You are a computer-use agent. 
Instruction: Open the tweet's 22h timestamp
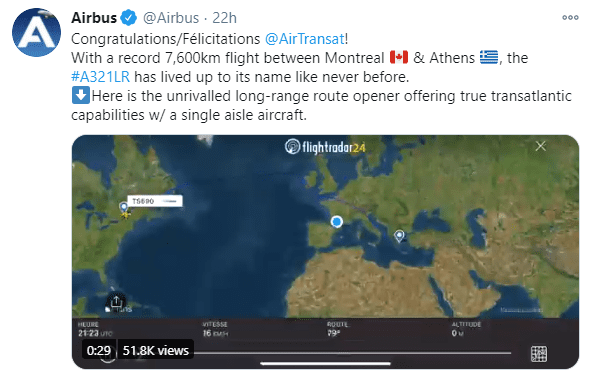pos(224,18)
